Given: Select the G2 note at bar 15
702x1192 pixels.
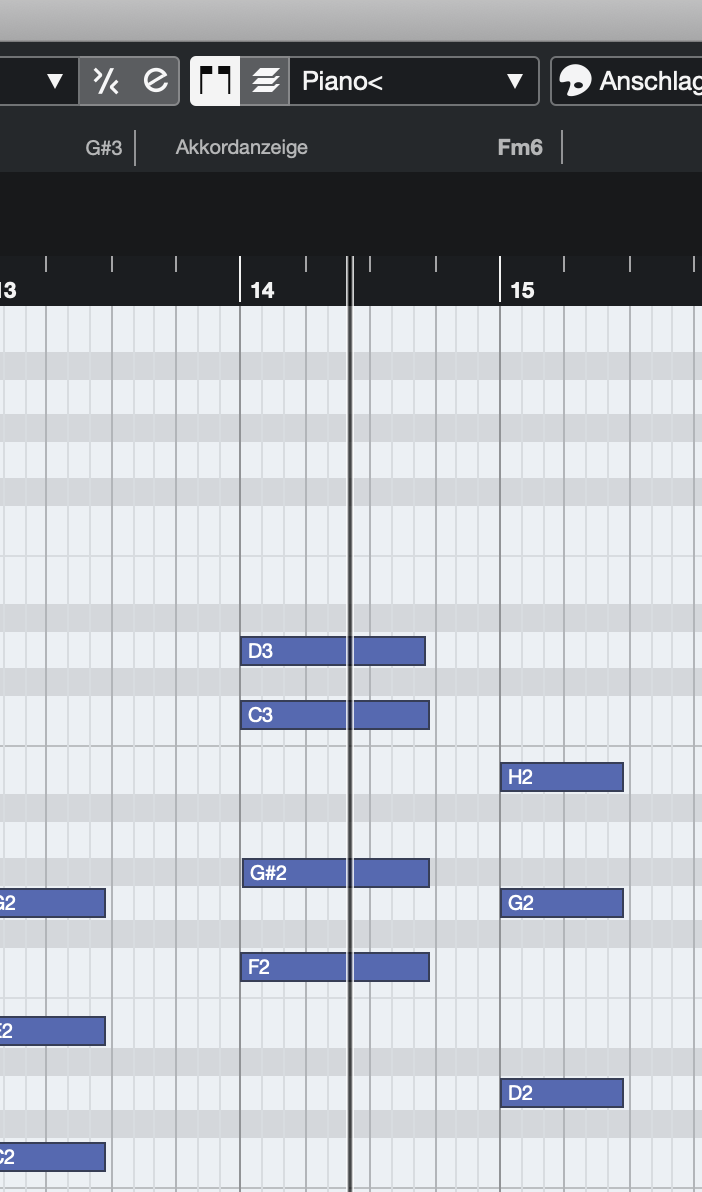Looking at the screenshot, I should click(561, 903).
